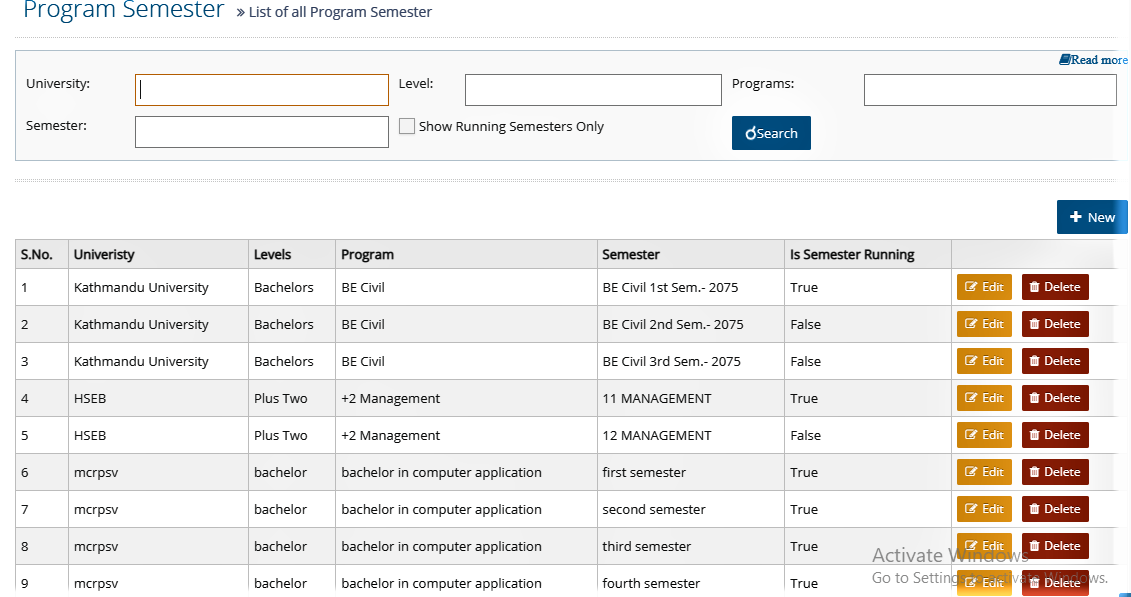
Task: Edit BE Civil 1st Sem.- 2075 row
Action: coord(984,287)
